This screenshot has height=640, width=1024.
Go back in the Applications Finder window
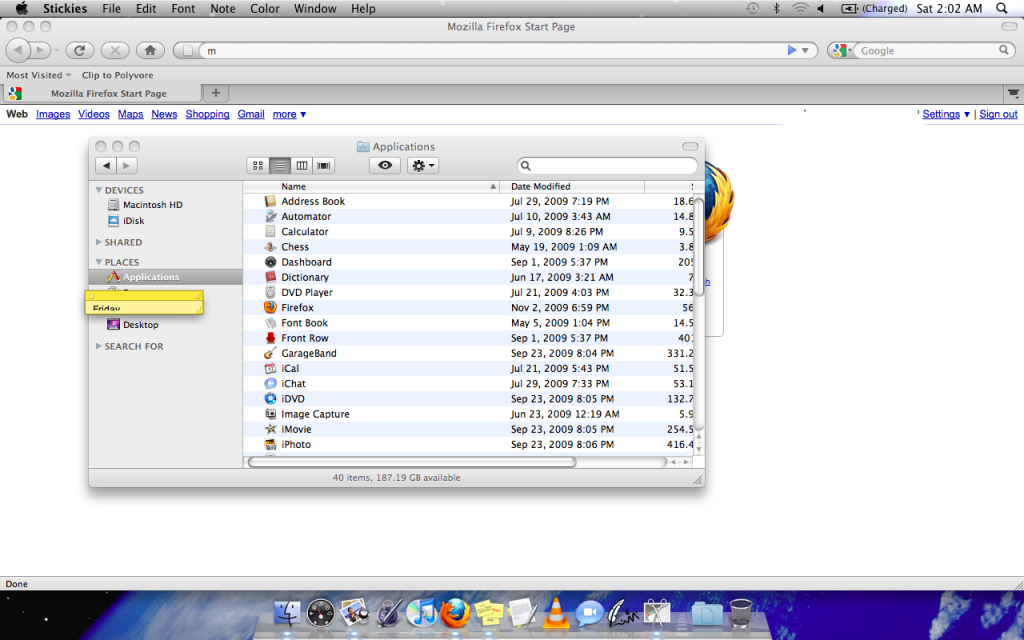[x=106, y=166]
